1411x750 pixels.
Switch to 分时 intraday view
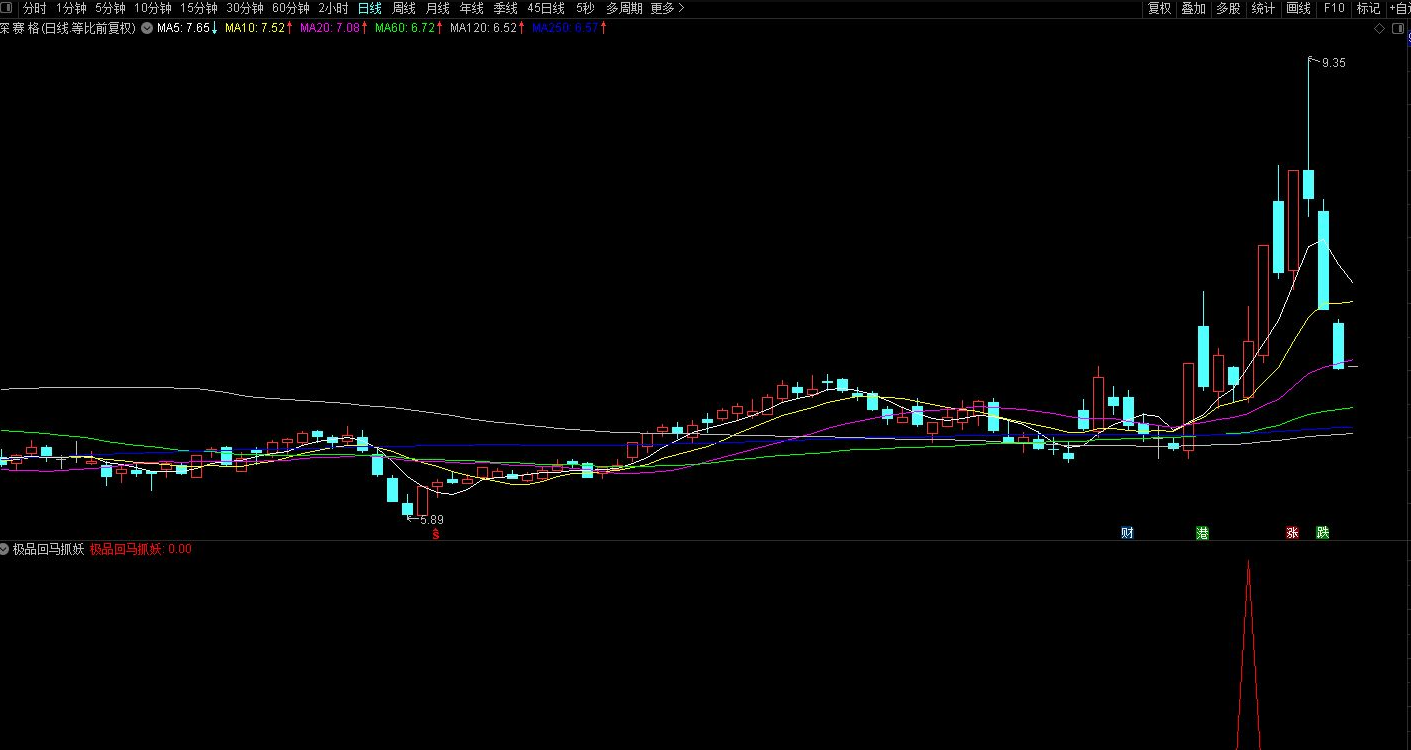pos(35,8)
